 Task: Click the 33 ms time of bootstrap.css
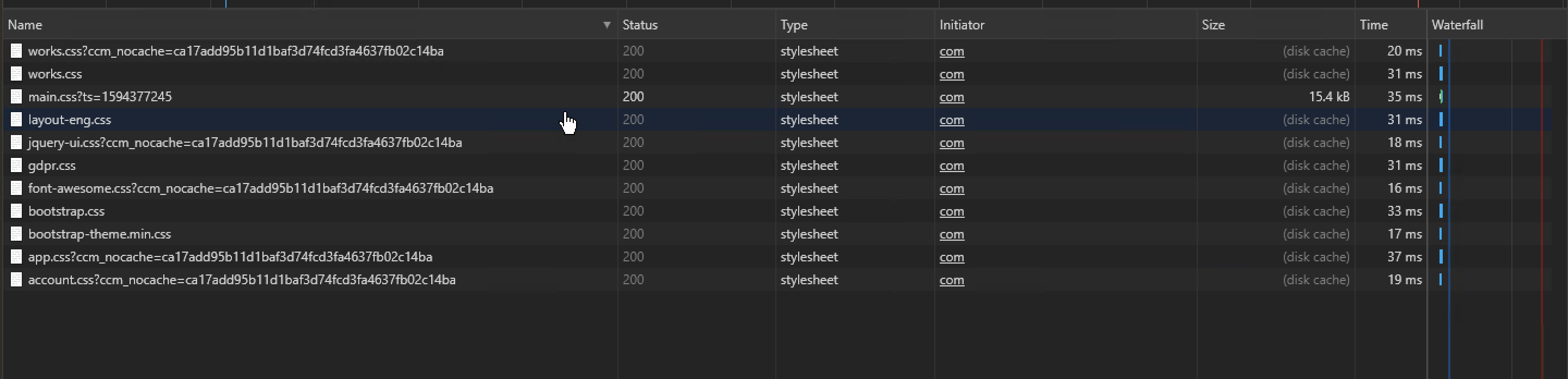tap(1404, 211)
